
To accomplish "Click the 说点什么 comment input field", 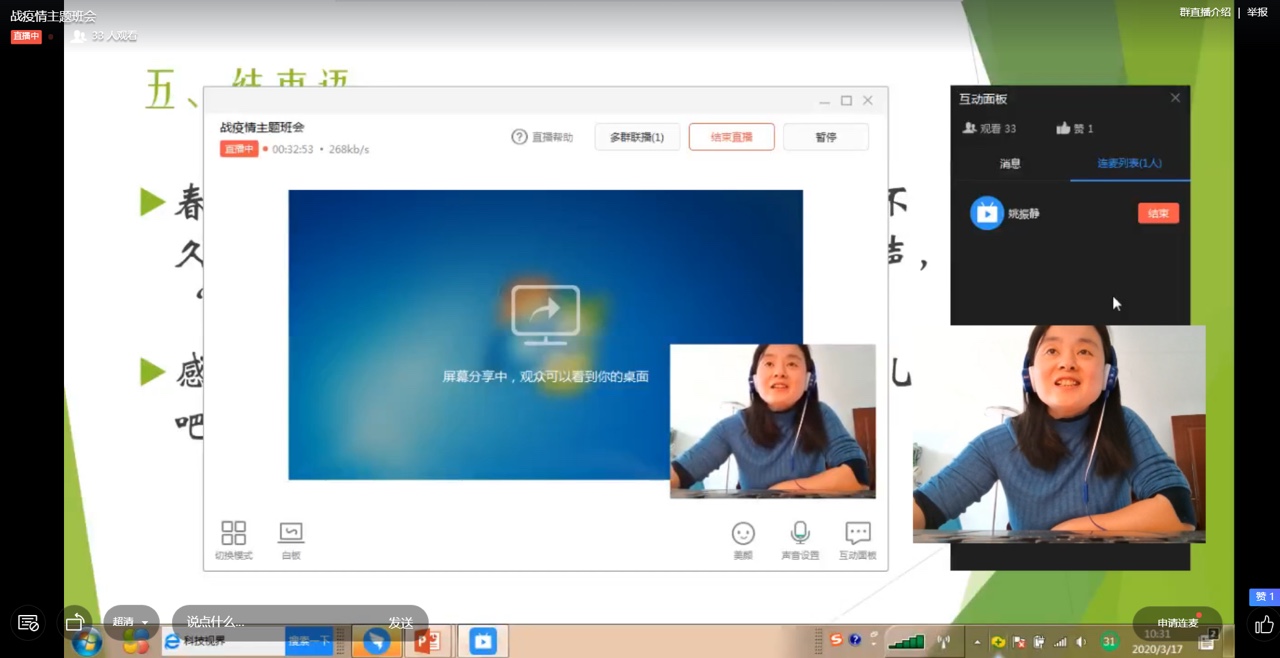I will (280, 622).
